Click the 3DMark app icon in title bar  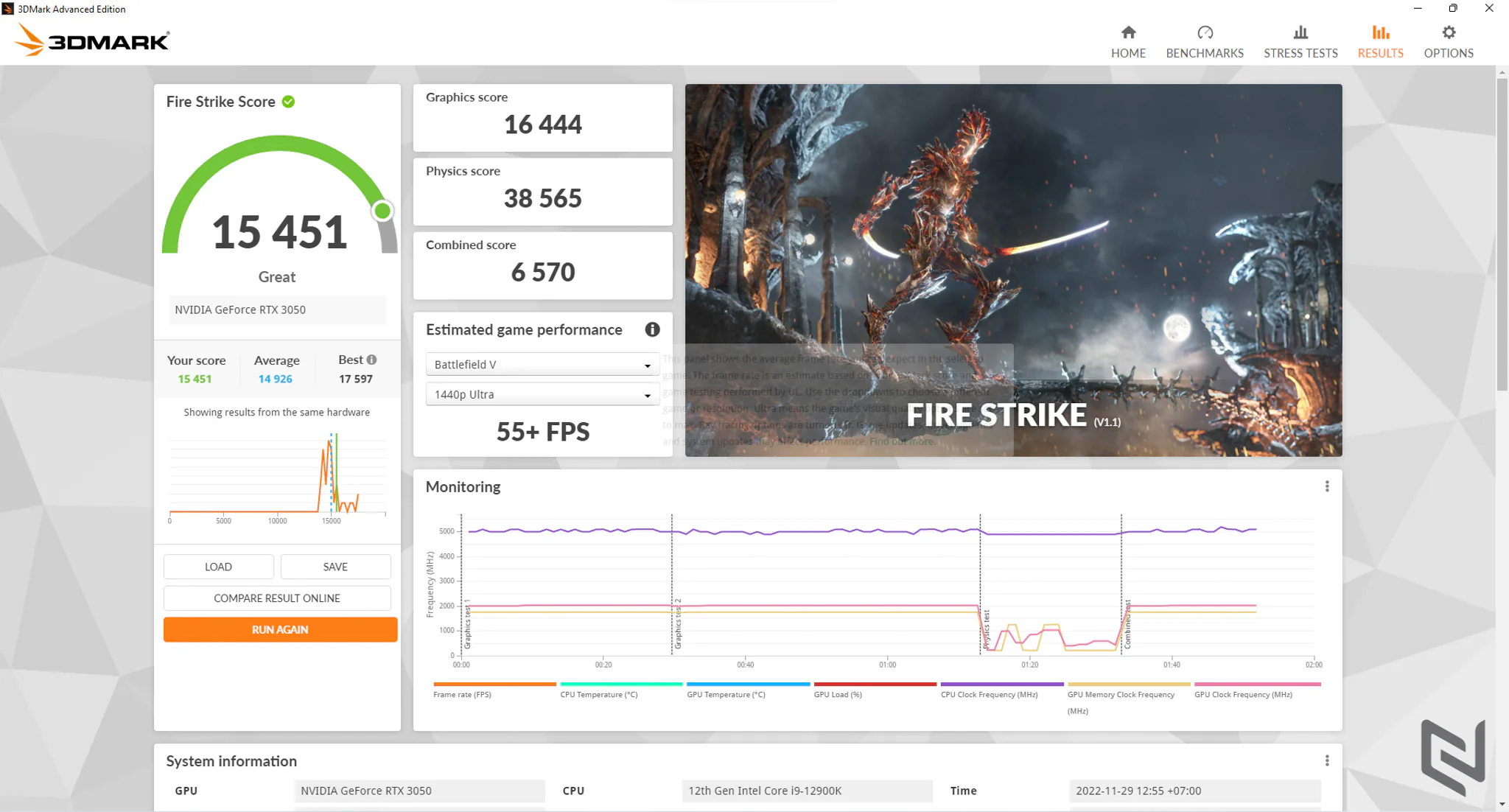click(x=8, y=9)
